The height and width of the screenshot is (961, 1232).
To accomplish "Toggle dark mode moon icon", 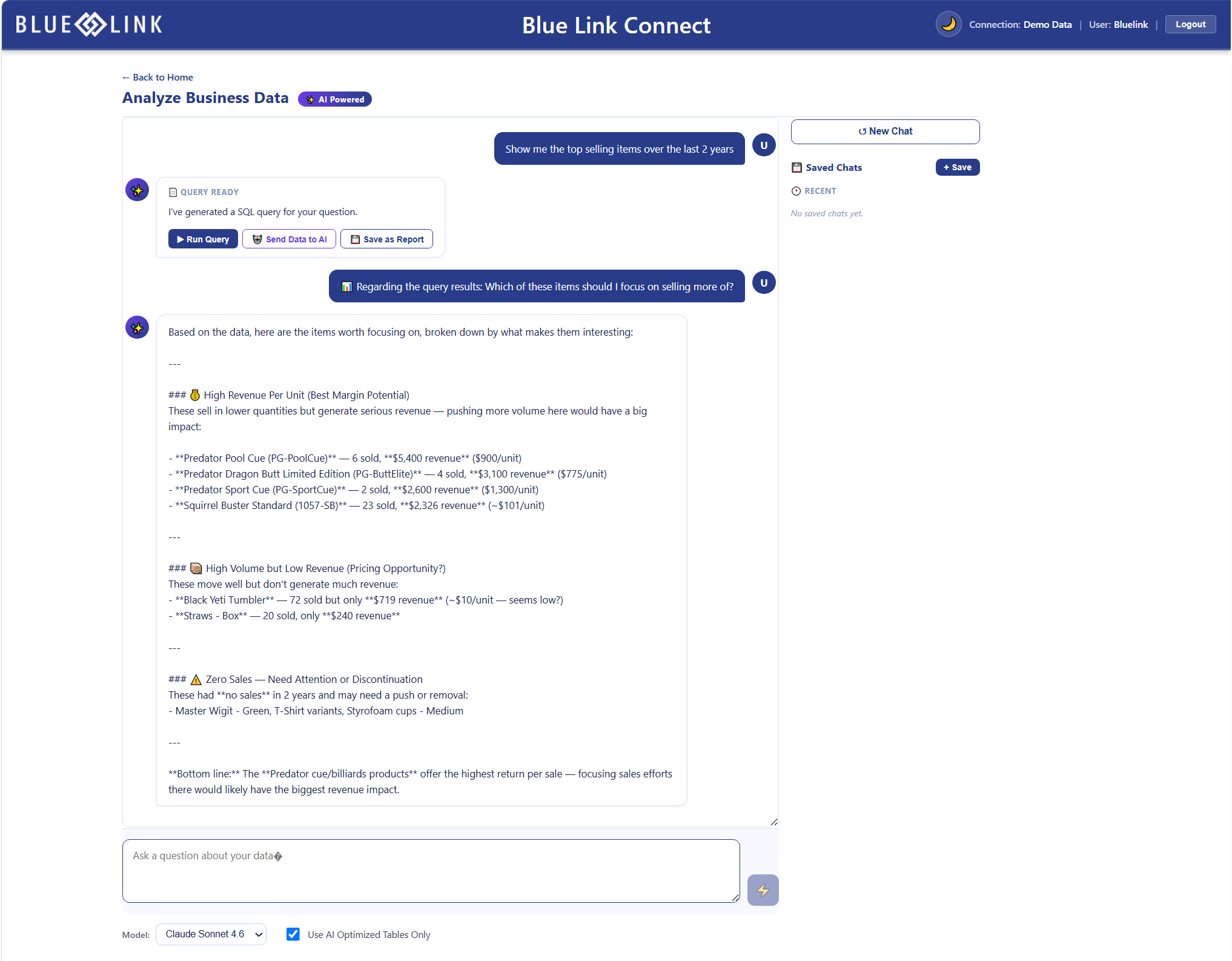I will [948, 24].
